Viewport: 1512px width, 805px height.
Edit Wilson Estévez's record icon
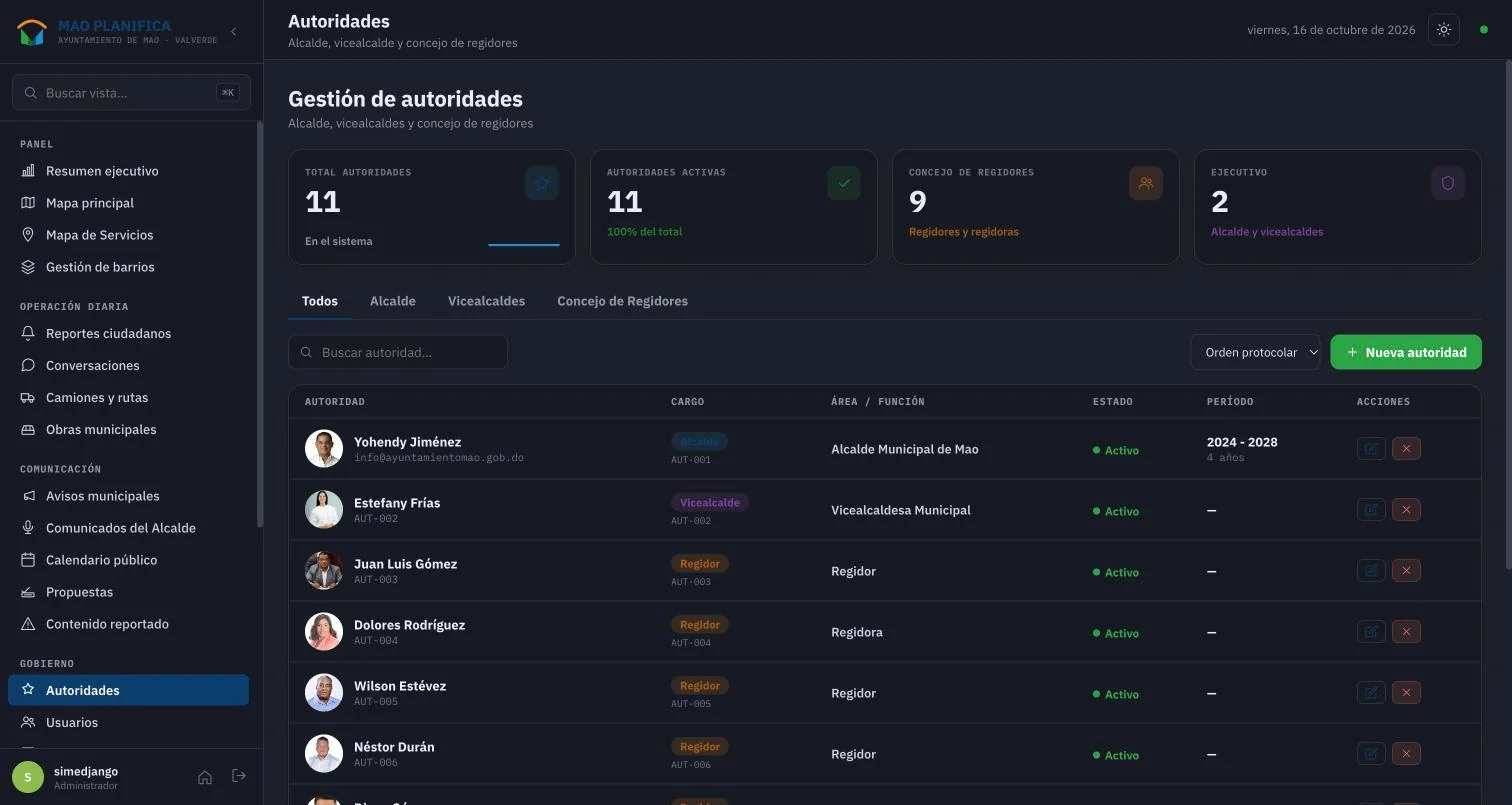click(x=1371, y=693)
